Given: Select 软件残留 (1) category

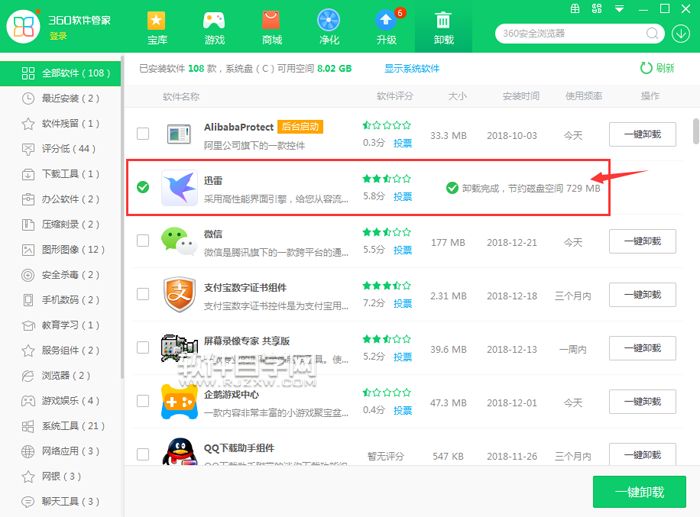Looking at the screenshot, I should click(x=61, y=124).
